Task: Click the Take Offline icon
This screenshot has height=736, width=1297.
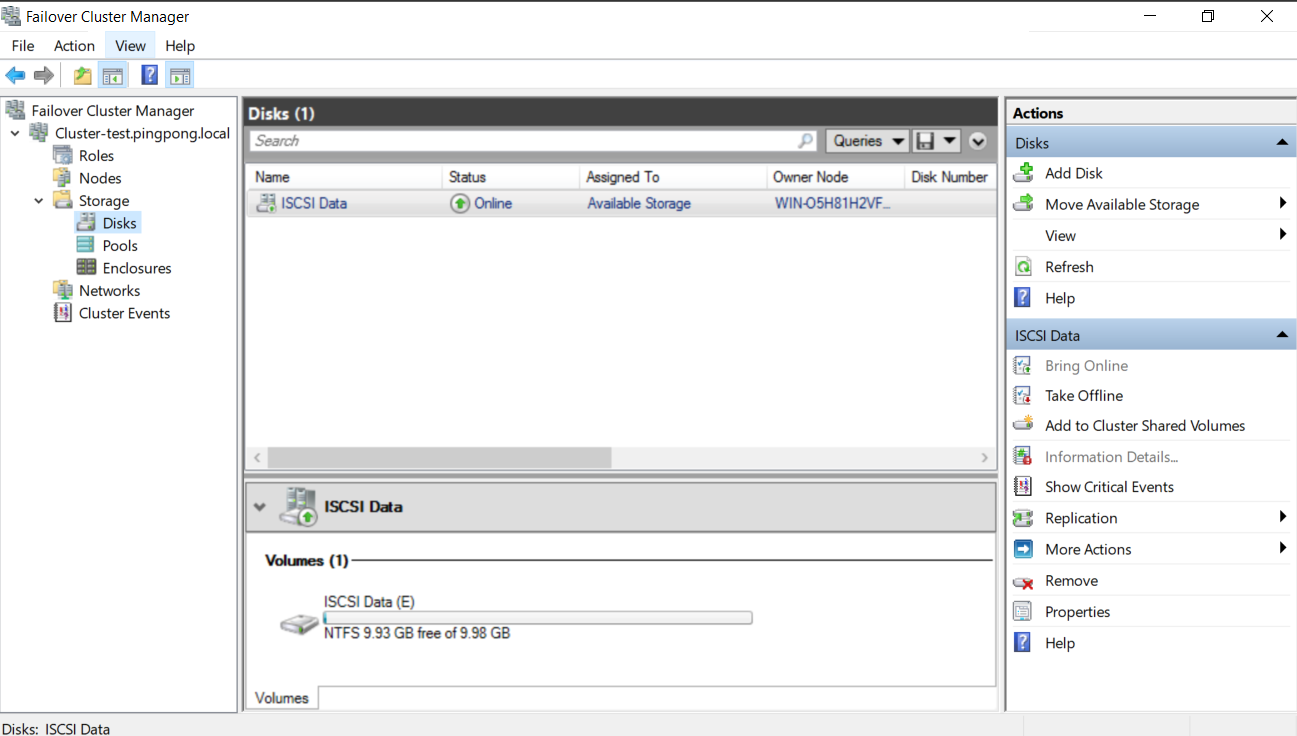Action: pos(1022,396)
